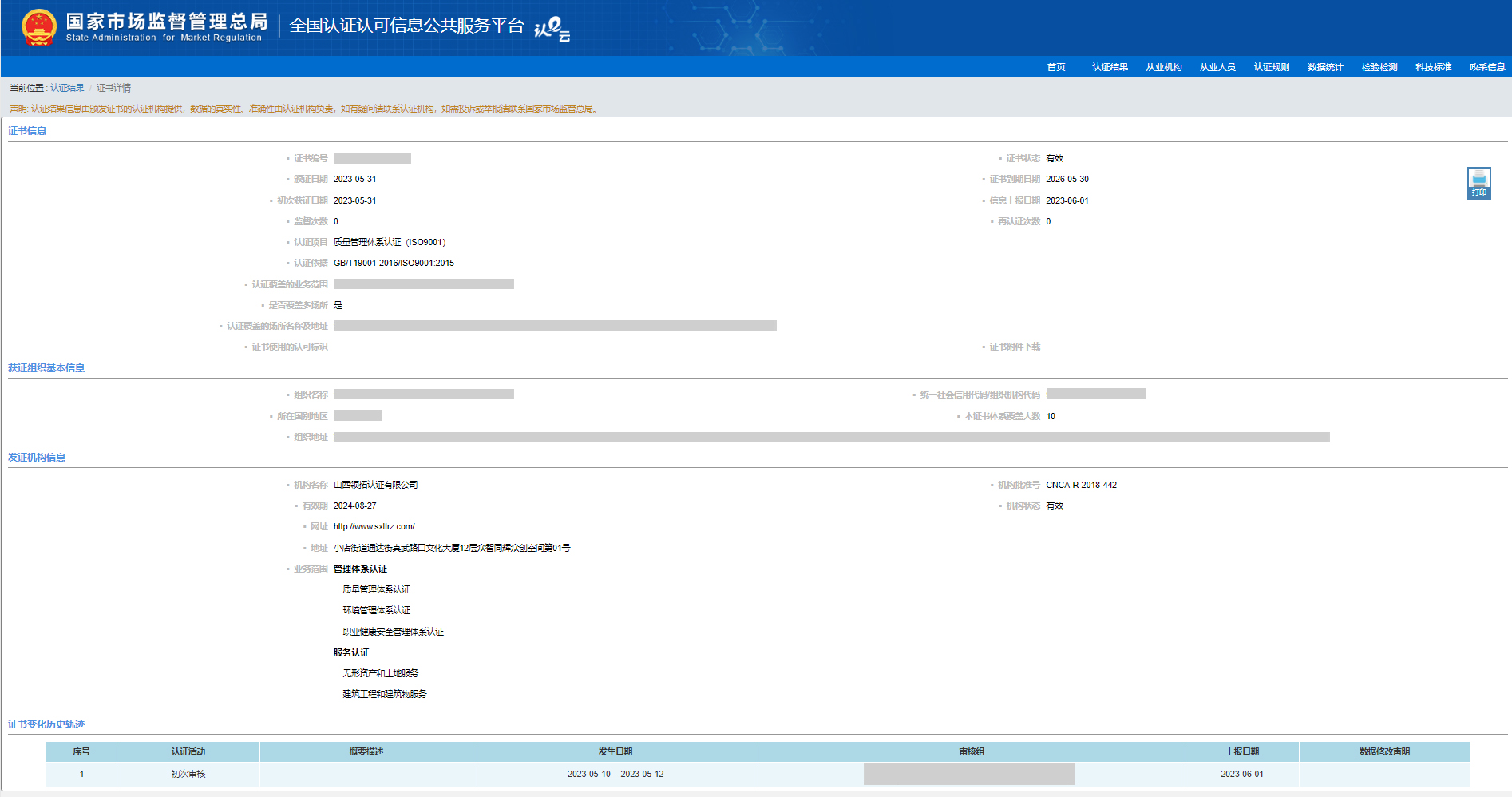Click the national emblem logo
1512x797 pixels.
coord(38,27)
